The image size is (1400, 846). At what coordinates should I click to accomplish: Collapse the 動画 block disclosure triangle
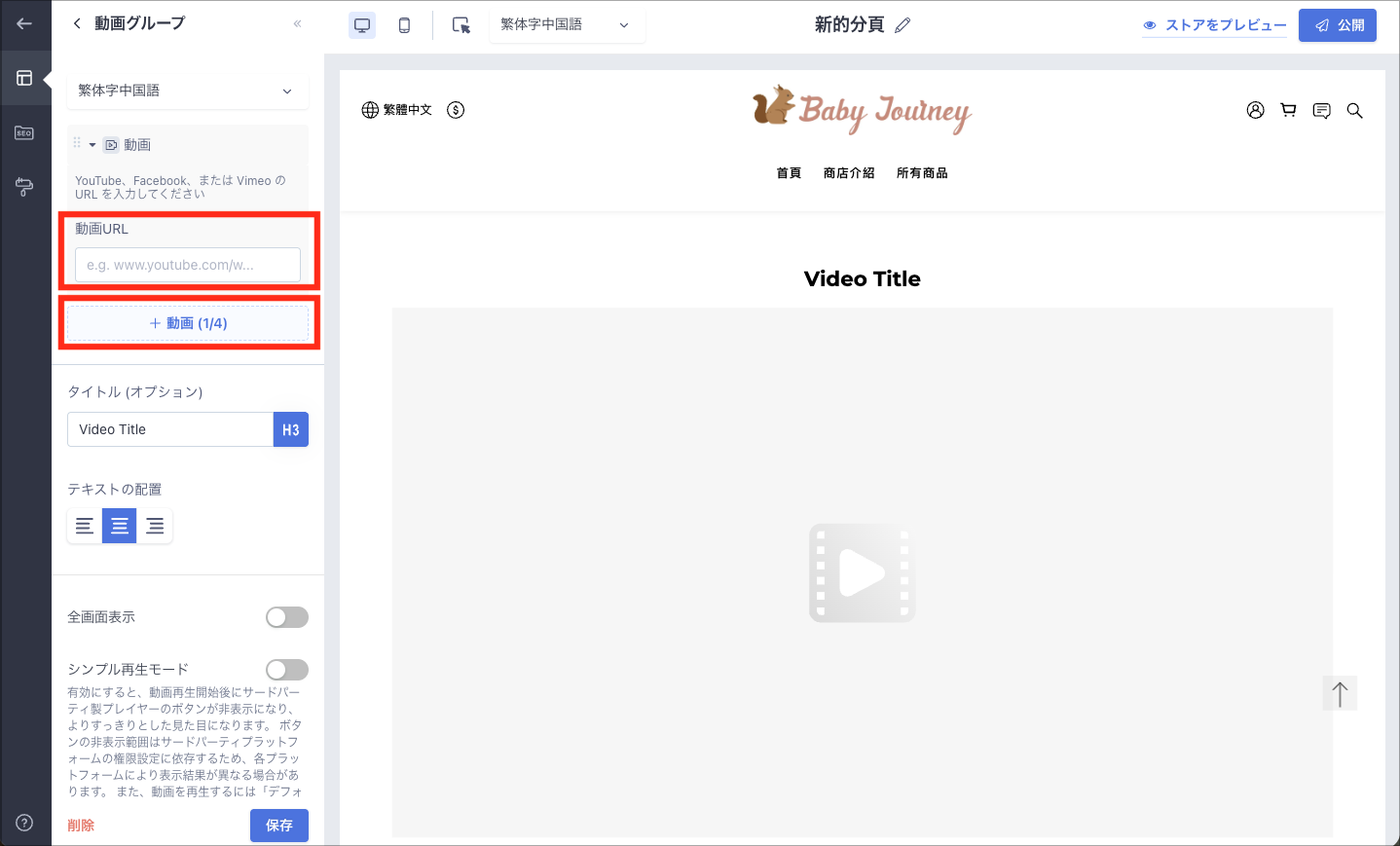pyautogui.click(x=92, y=145)
